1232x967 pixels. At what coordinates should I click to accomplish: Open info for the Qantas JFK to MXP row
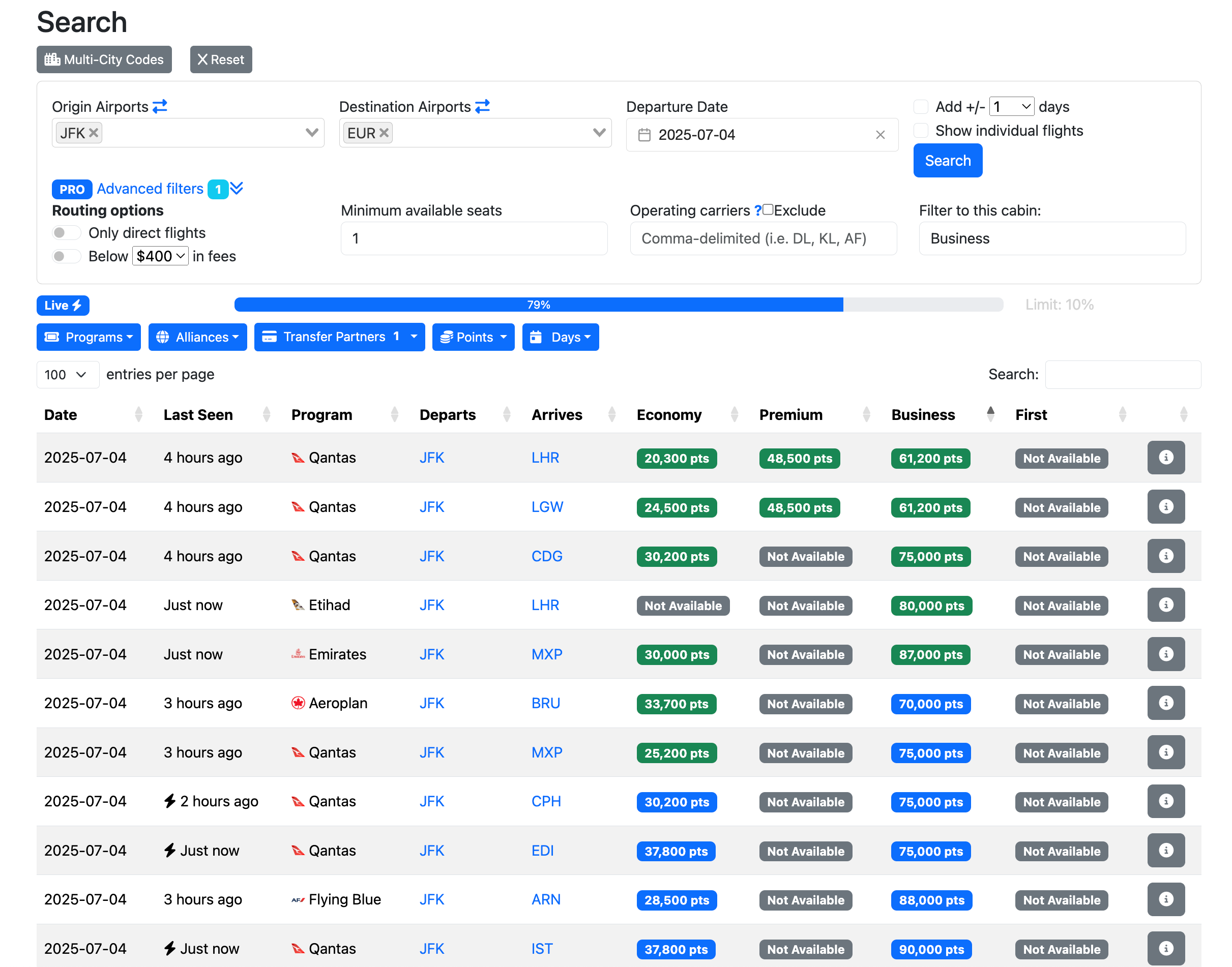[x=1166, y=752]
